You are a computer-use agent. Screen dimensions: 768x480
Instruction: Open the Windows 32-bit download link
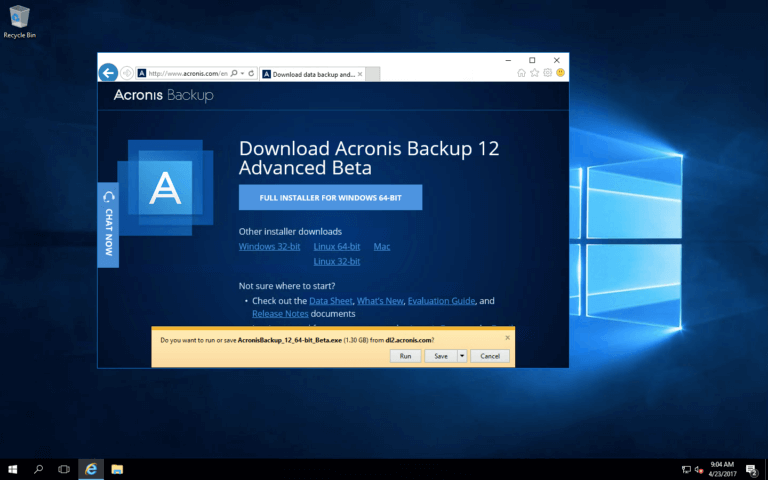pos(269,246)
